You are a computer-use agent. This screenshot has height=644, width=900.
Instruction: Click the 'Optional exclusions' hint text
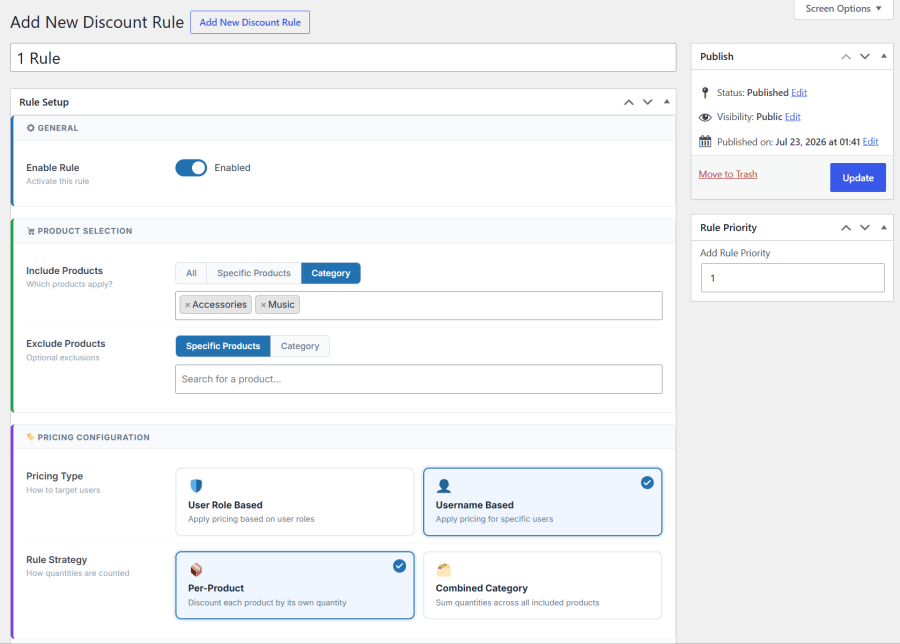click(x=63, y=358)
